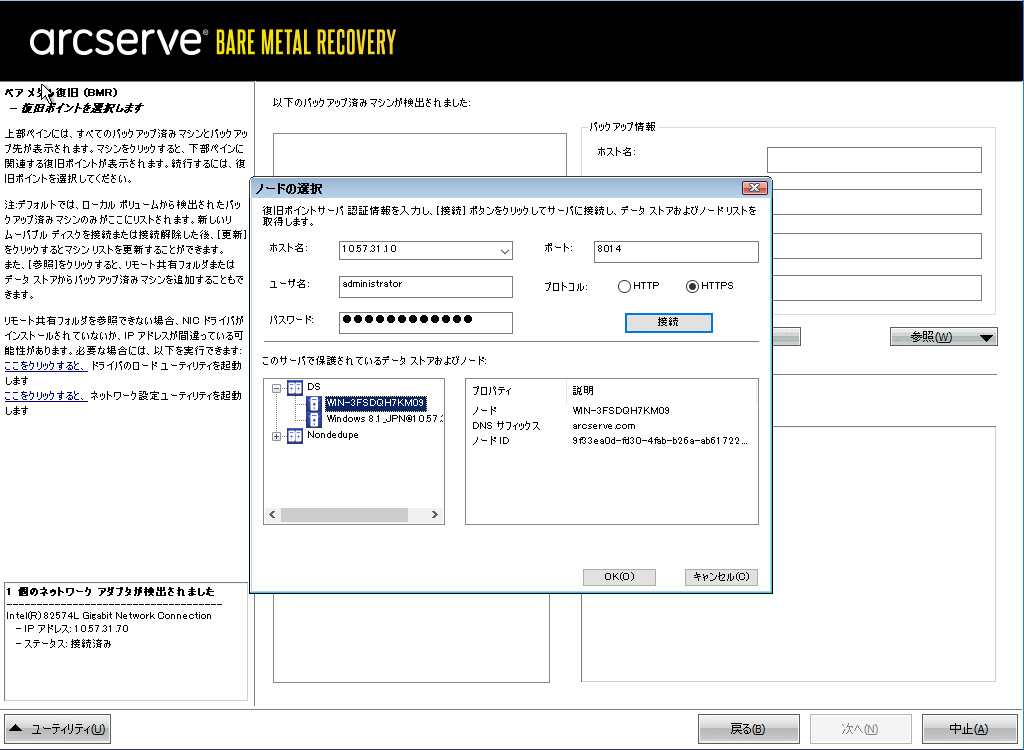Open the ホスト名 dropdown list
Viewport: 1024px width, 750px height.
pos(505,251)
